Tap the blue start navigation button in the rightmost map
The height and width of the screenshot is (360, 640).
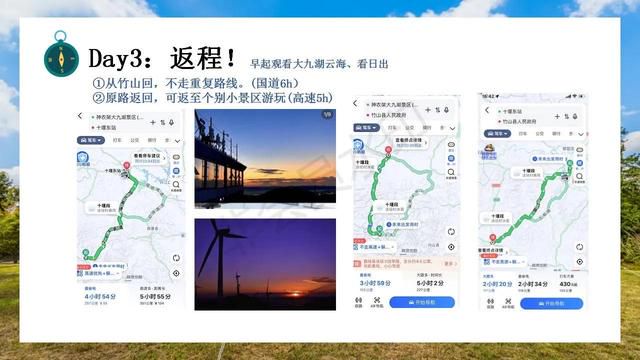click(551, 303)
